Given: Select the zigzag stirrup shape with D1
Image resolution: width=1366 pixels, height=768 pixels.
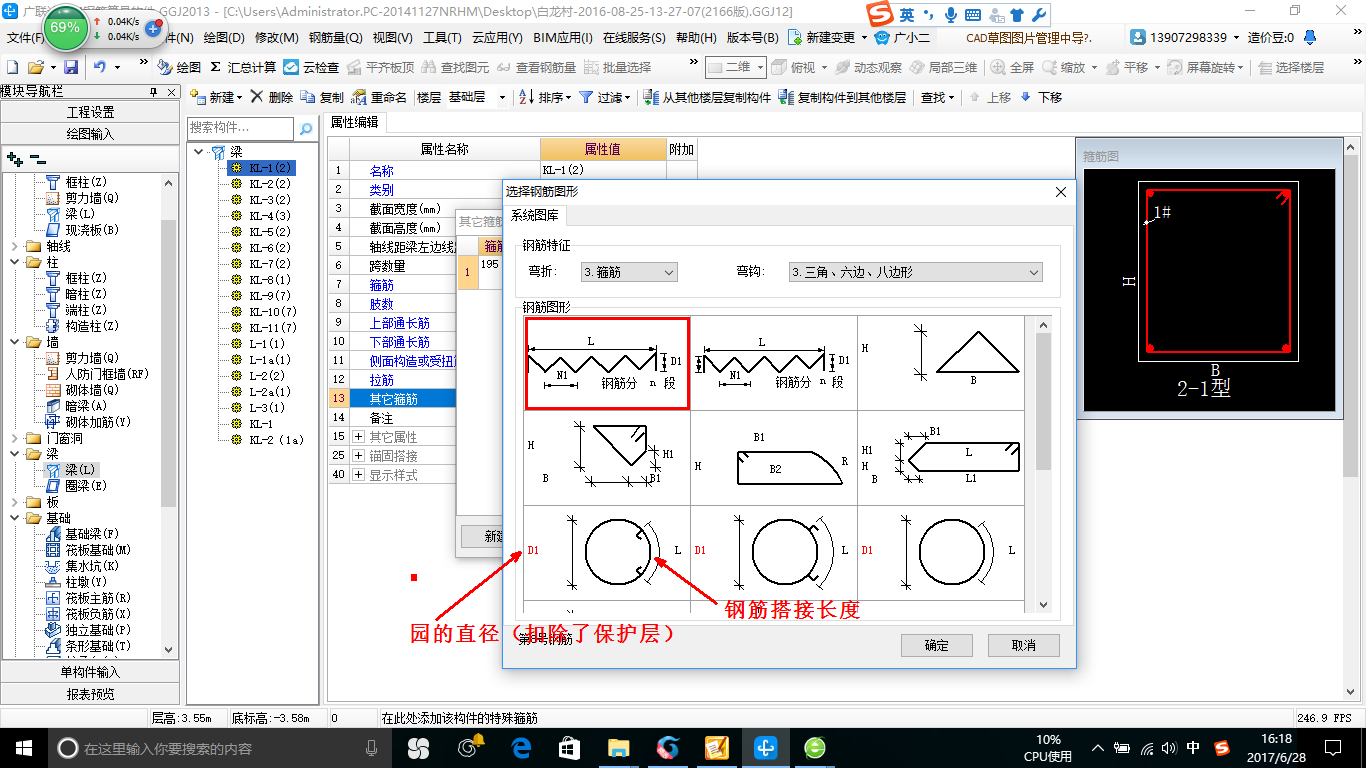Looking at the screenshot, I should 607,363.
